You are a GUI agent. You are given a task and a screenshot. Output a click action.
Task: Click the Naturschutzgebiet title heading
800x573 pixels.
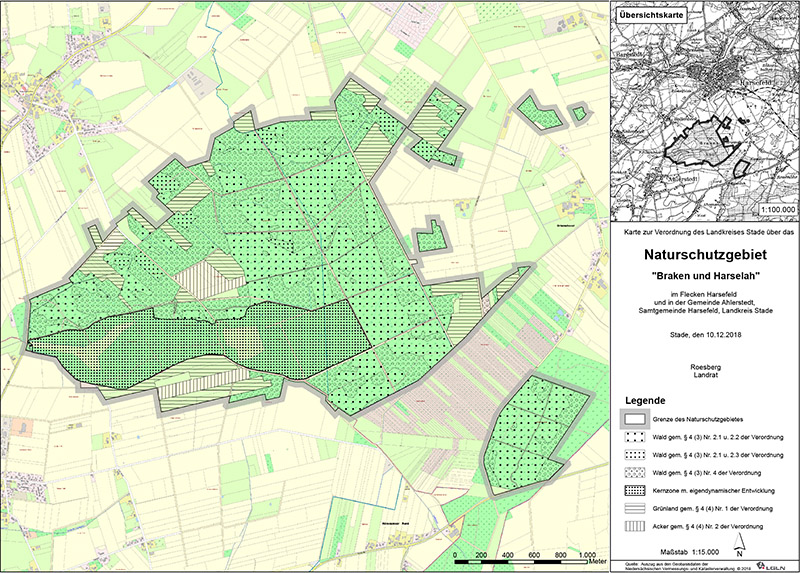point(706,256)
